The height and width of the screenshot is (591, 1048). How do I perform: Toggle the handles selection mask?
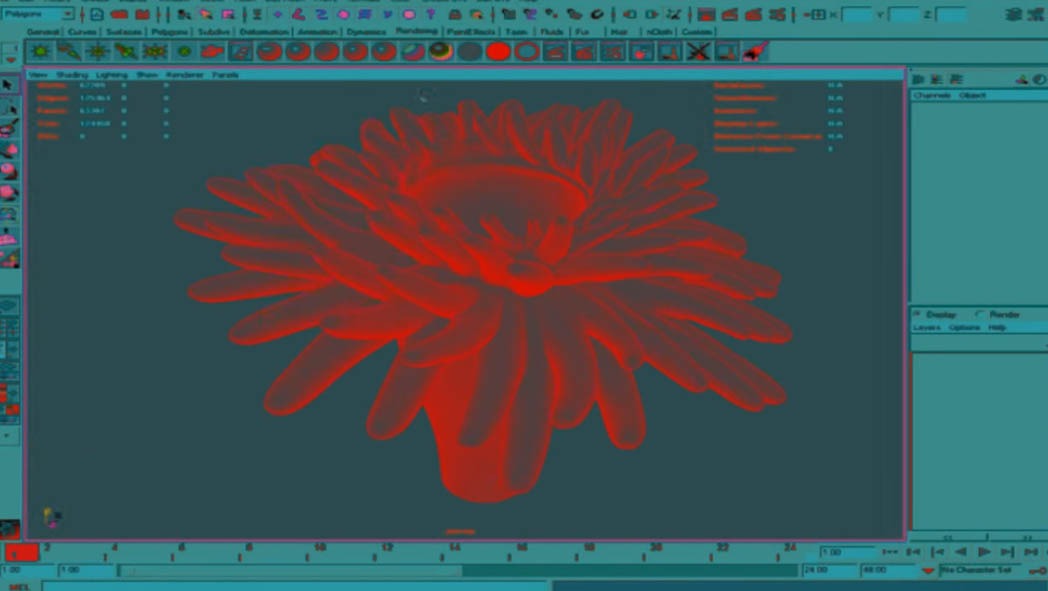tap(277, 14)
